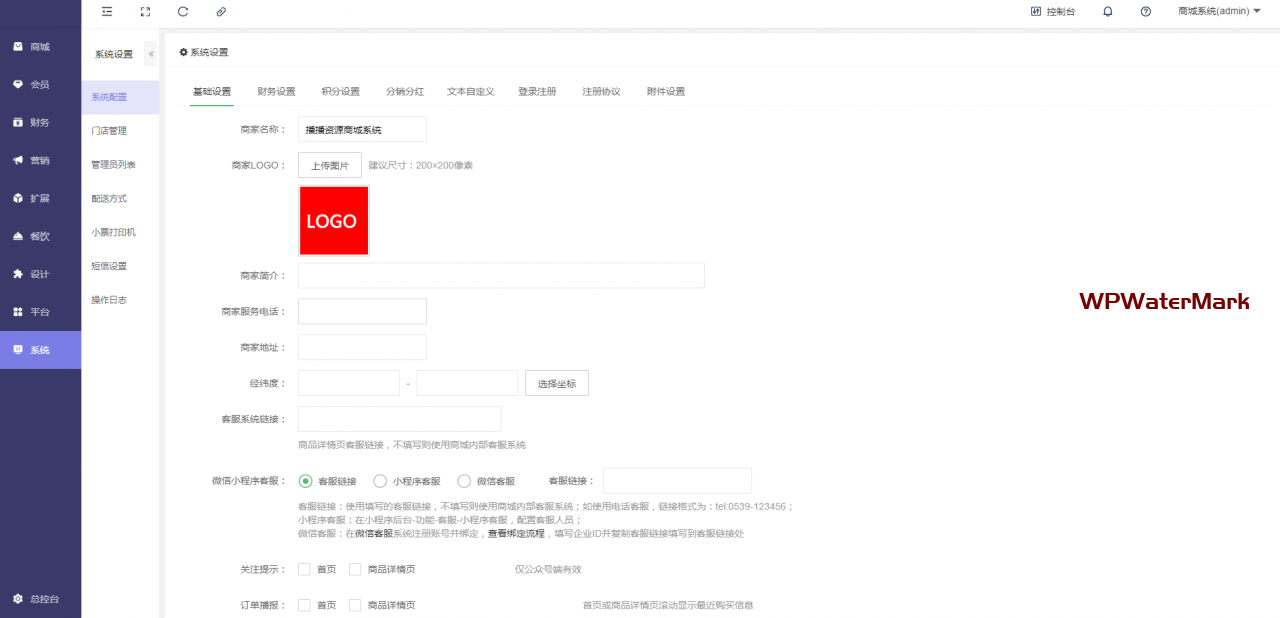Click the link icon in top bar
The width and height of the screenshot is (1280, 618).
coord(221,12)
